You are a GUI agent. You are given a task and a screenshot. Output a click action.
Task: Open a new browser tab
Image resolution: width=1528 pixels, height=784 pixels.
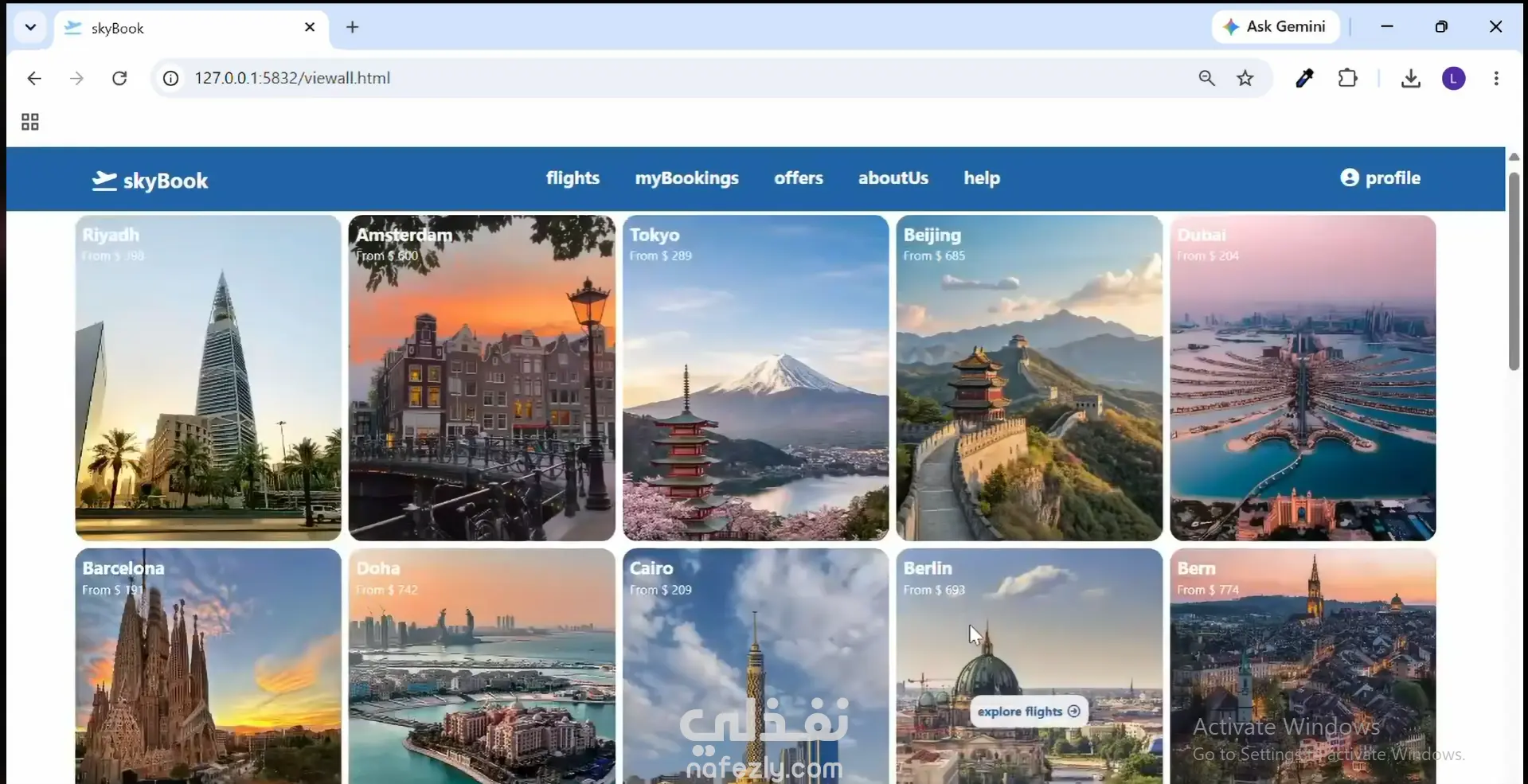point(353,27)
